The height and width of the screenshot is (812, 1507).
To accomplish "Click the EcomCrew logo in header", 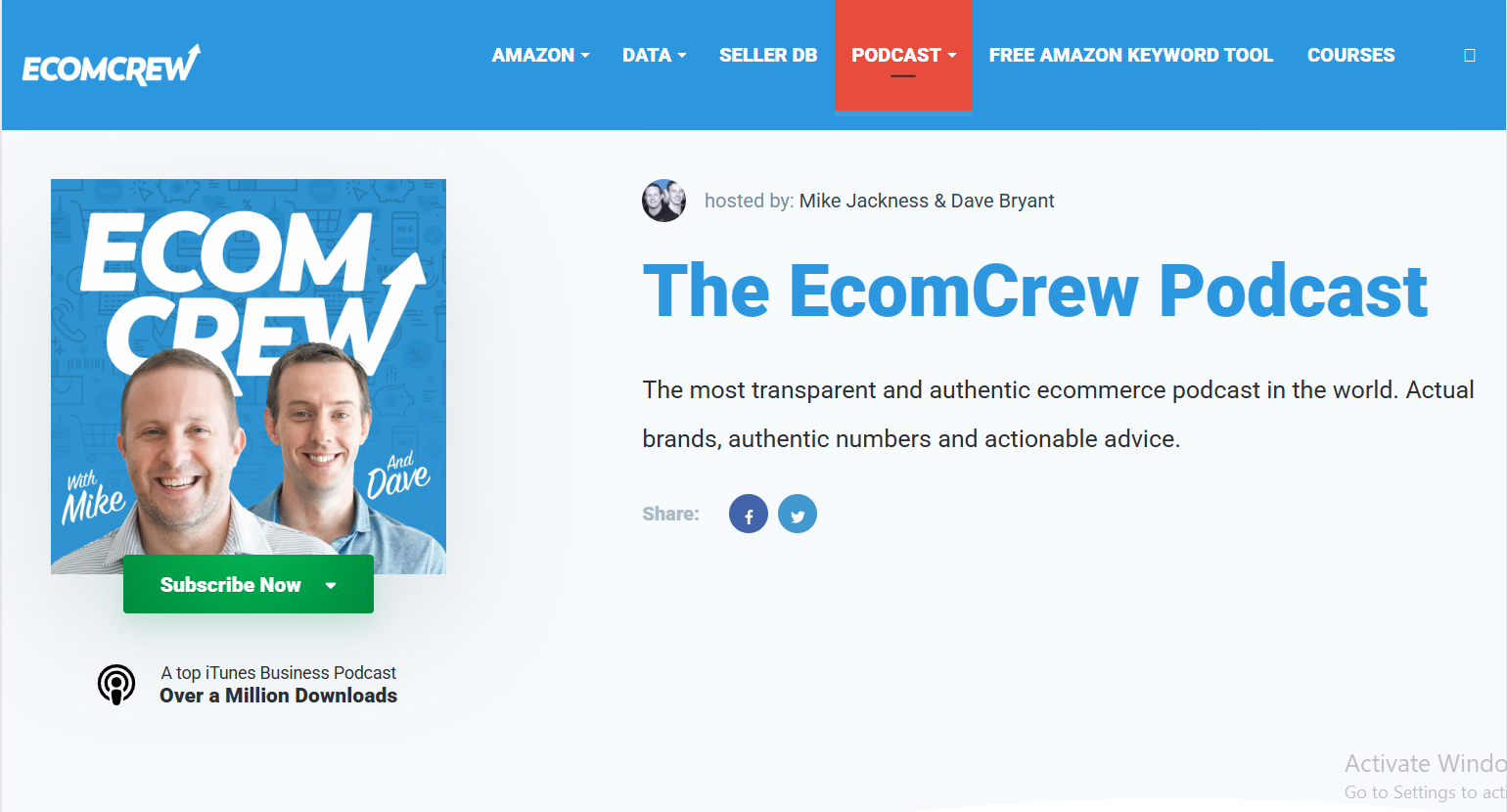I will 111,65.
